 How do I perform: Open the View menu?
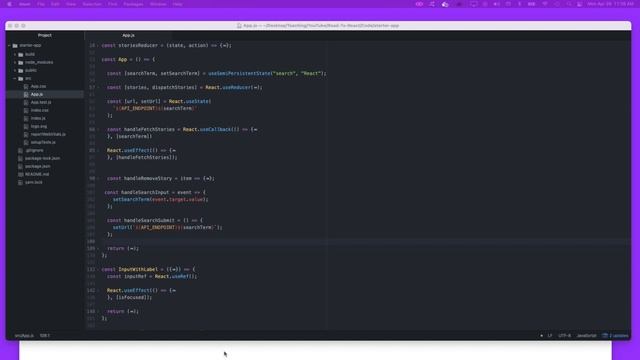click(71, 4)
